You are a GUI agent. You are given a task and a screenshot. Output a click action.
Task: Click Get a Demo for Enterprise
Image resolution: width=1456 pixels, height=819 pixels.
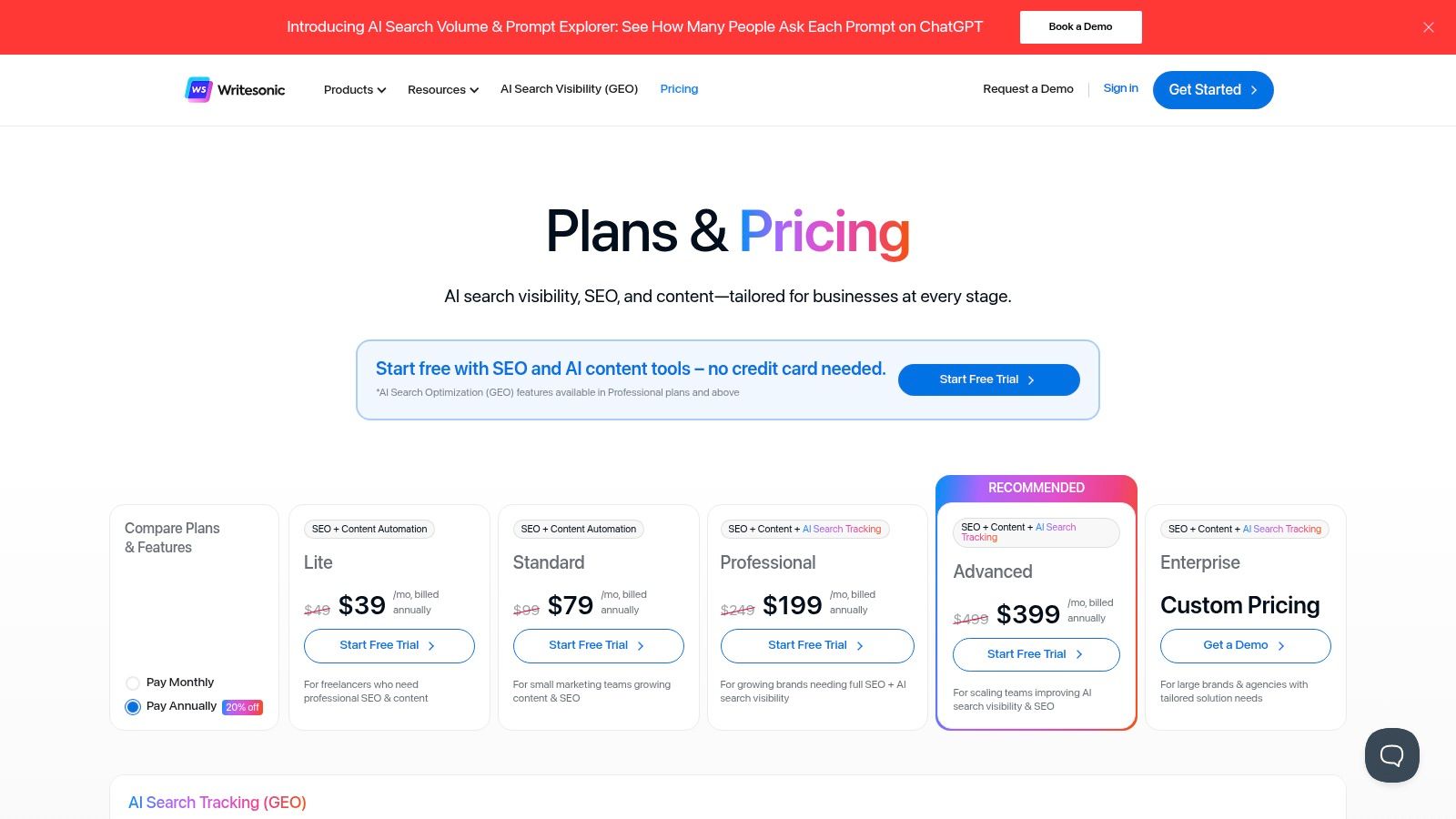[x=1245, y=645]
